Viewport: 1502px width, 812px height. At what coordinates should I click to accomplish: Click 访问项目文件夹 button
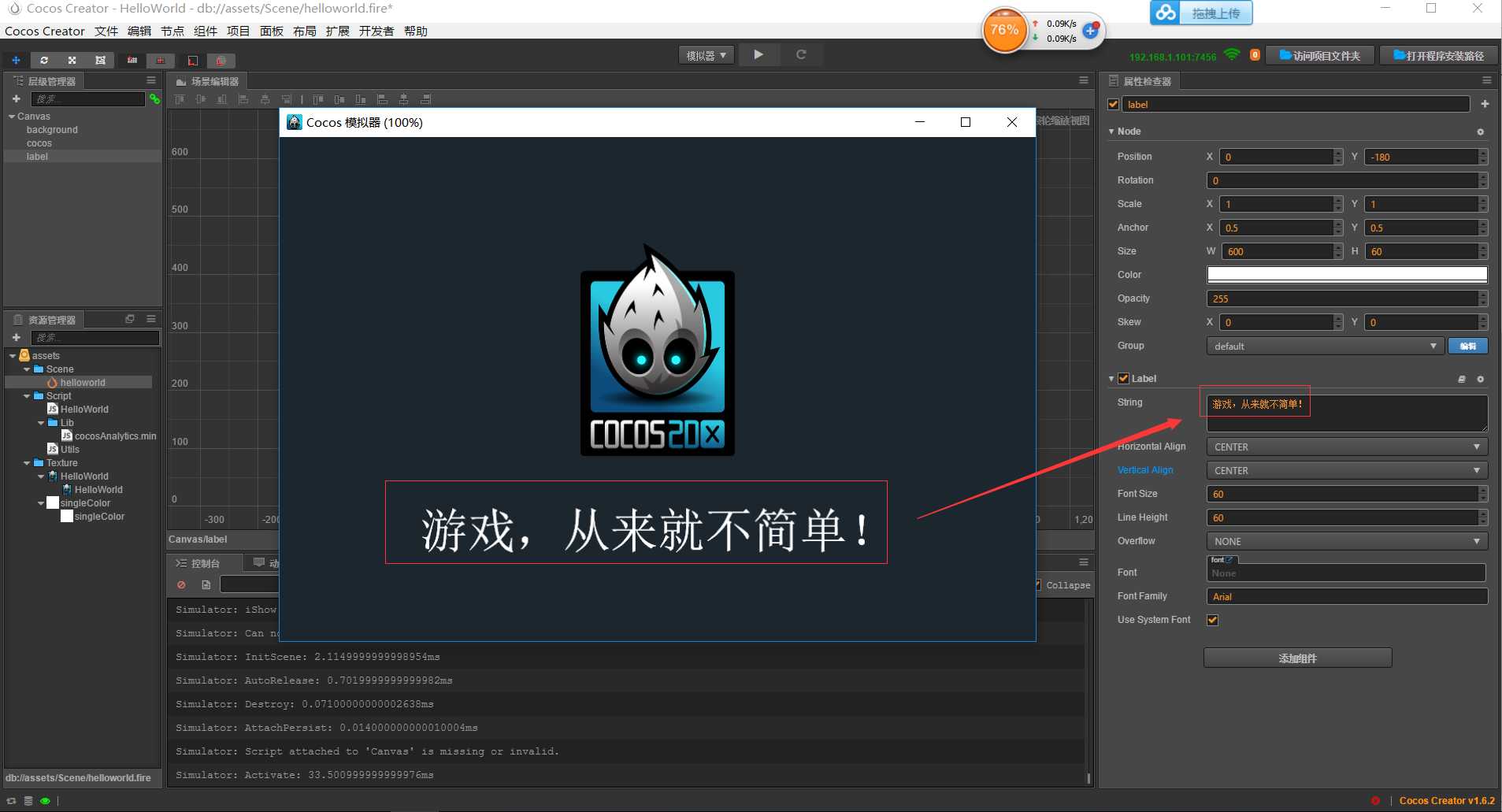coord(1320,55)
